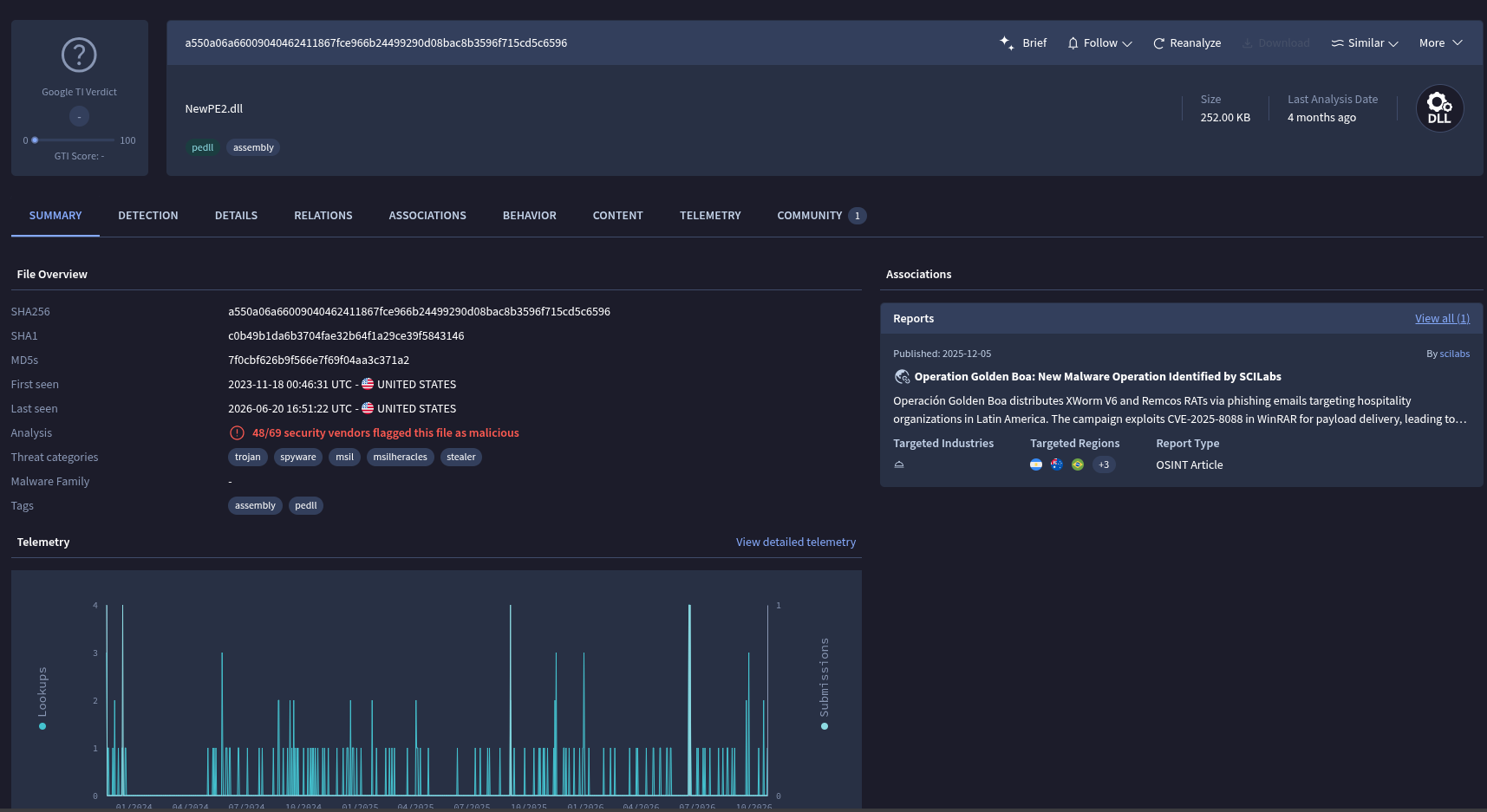Open View detailed telemetry link
The width and height of the screenshot is (1487, 812).
pyautogui.click(x=795, y=542)
